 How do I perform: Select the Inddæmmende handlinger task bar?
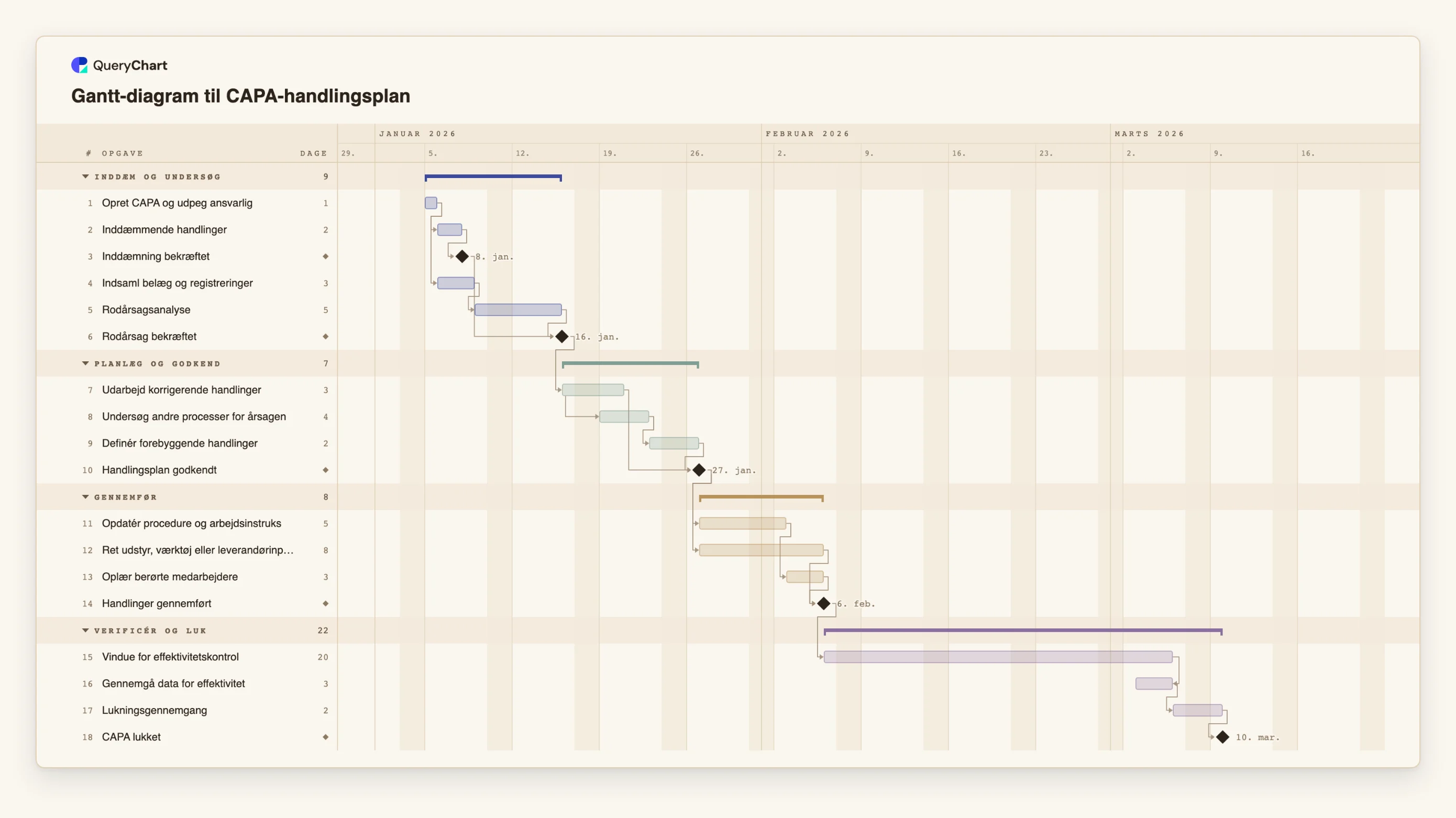(450, 230)
